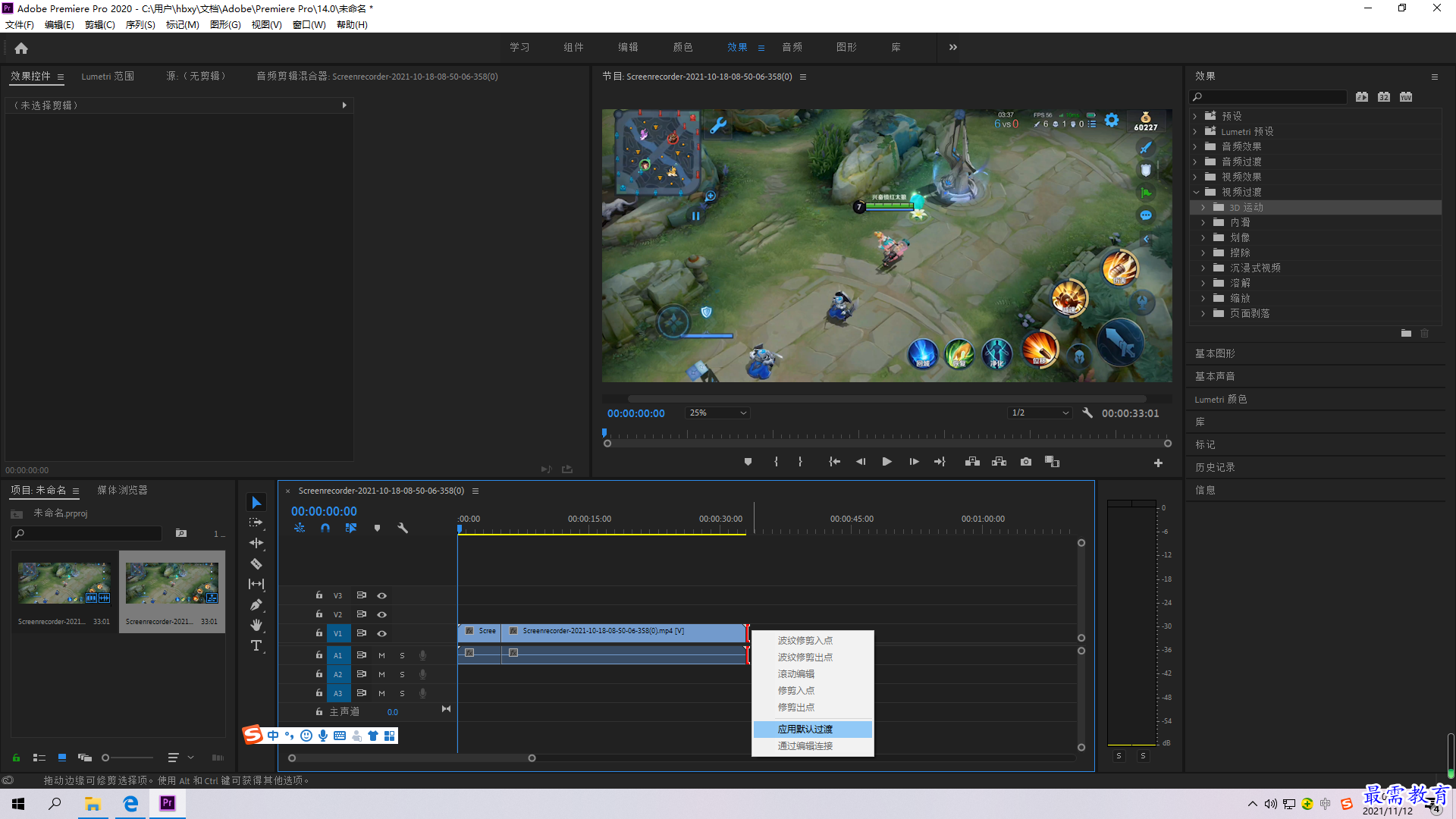Mark Out point in Program monitor
The height and width of the screenshot is (819, 1456).
pos(800,462)
